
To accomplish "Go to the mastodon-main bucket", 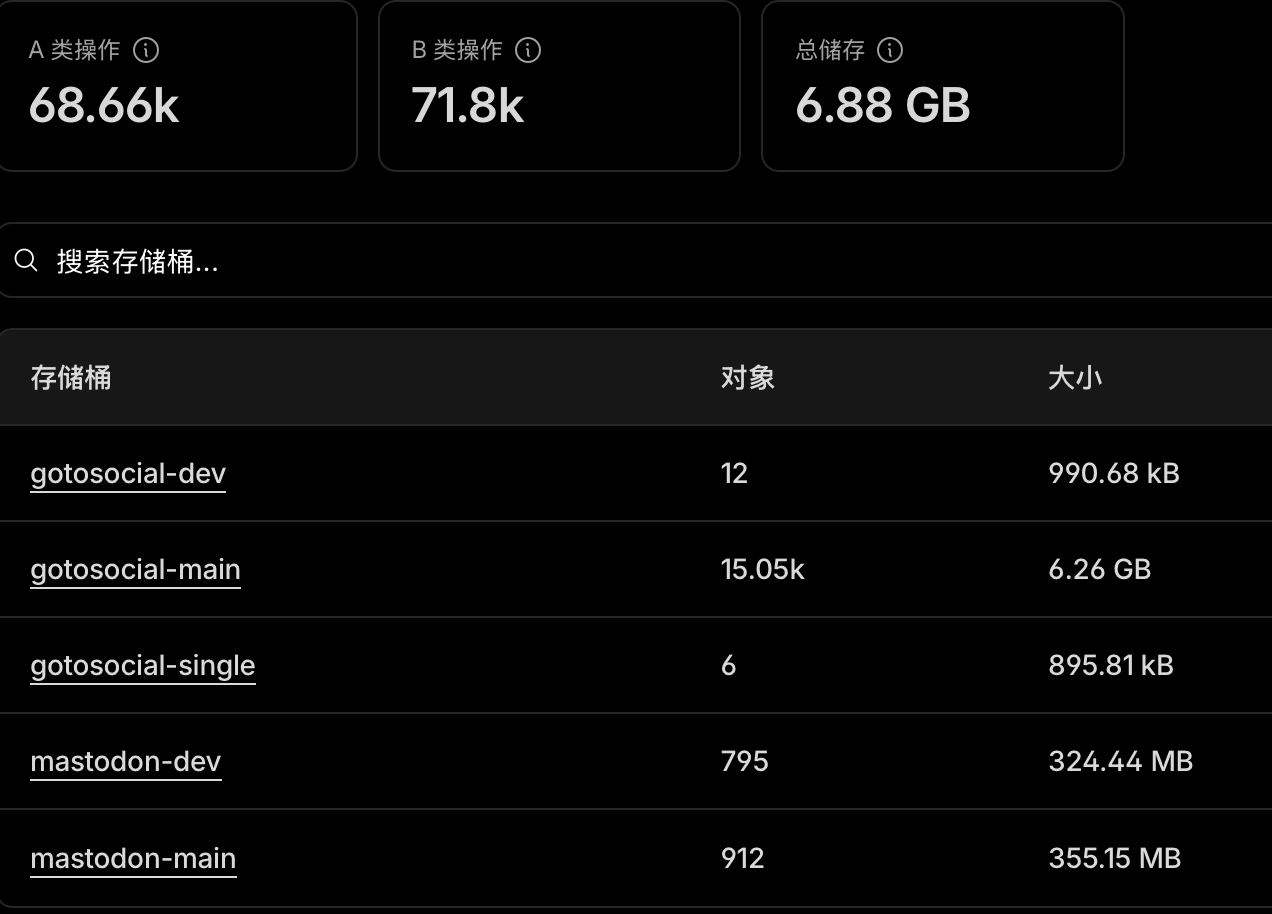I will pyautogui.click(x=133, y=858).
